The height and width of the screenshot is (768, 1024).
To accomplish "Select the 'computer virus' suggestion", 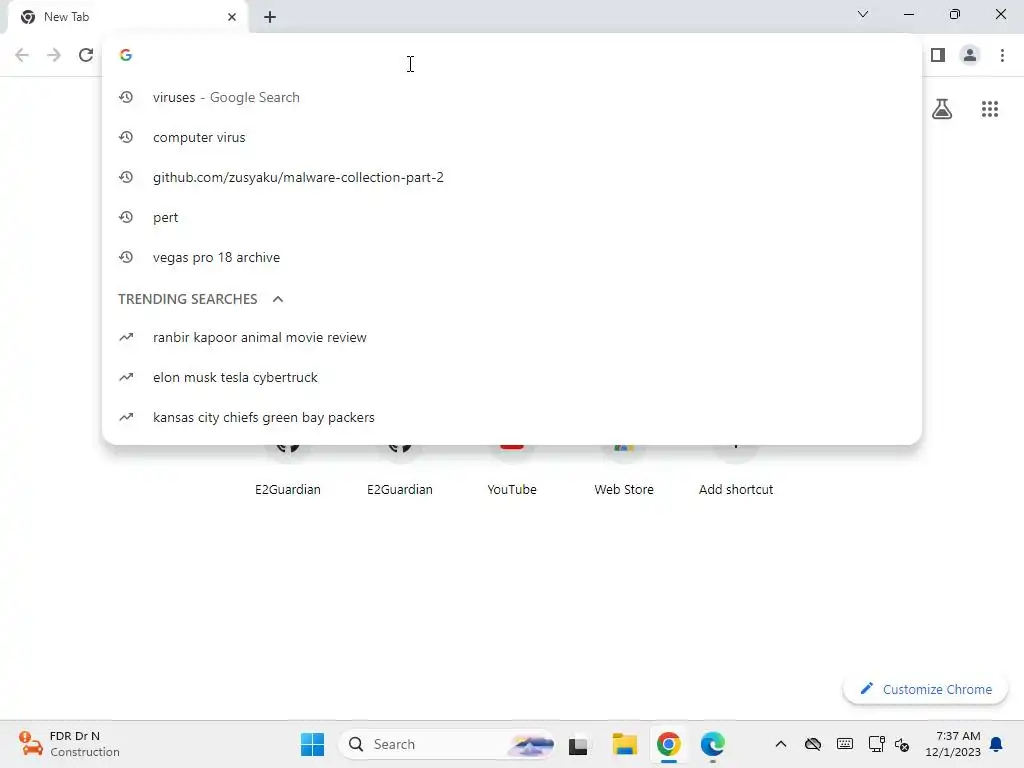I will [x=512, y=137].
